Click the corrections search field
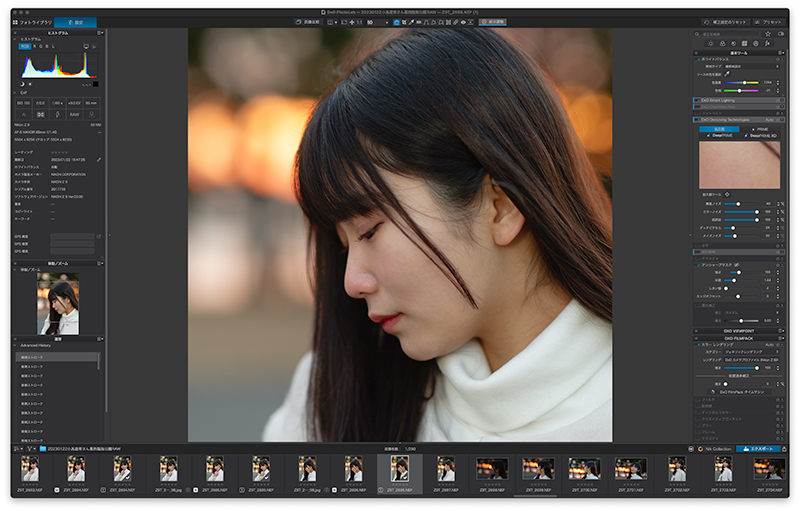The image size is (800, 511). click(x=727, y=34)
